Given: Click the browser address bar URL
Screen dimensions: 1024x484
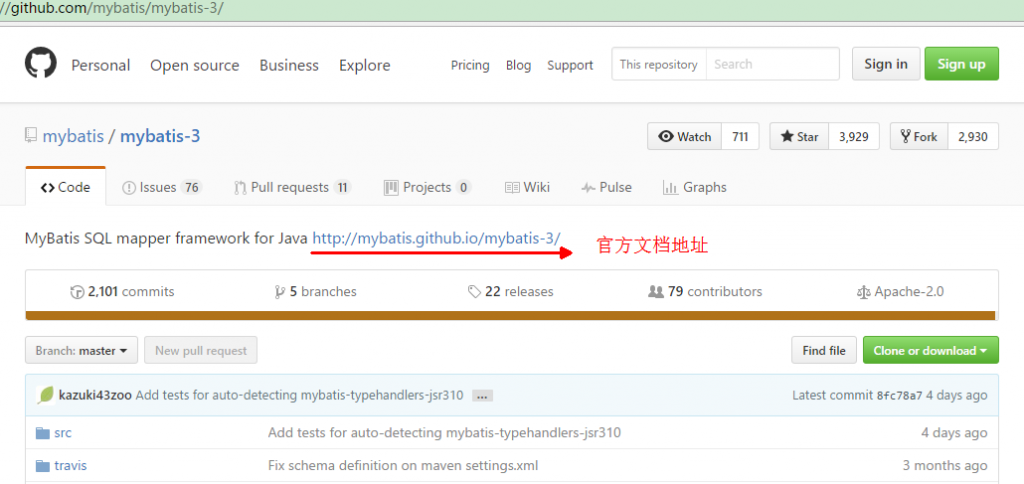Looking at the screenshot, I should (x=112, y=10).
